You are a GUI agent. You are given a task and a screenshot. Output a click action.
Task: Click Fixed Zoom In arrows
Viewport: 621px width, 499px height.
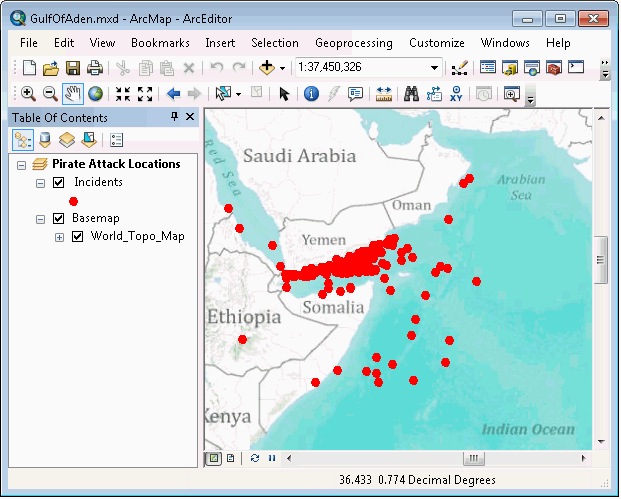coord(123,94)
